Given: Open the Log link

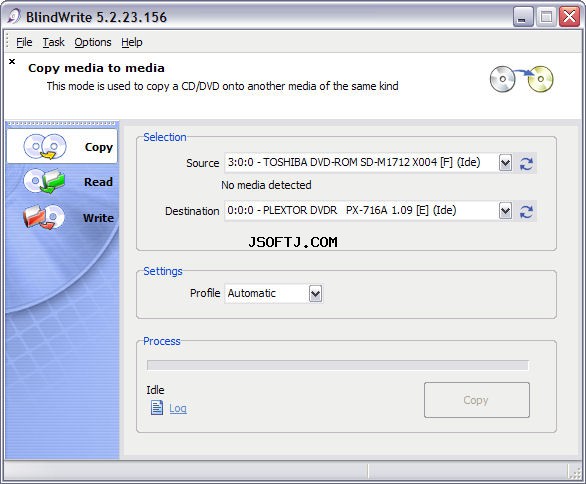Looking at the screenshot, I should [178, 408].
